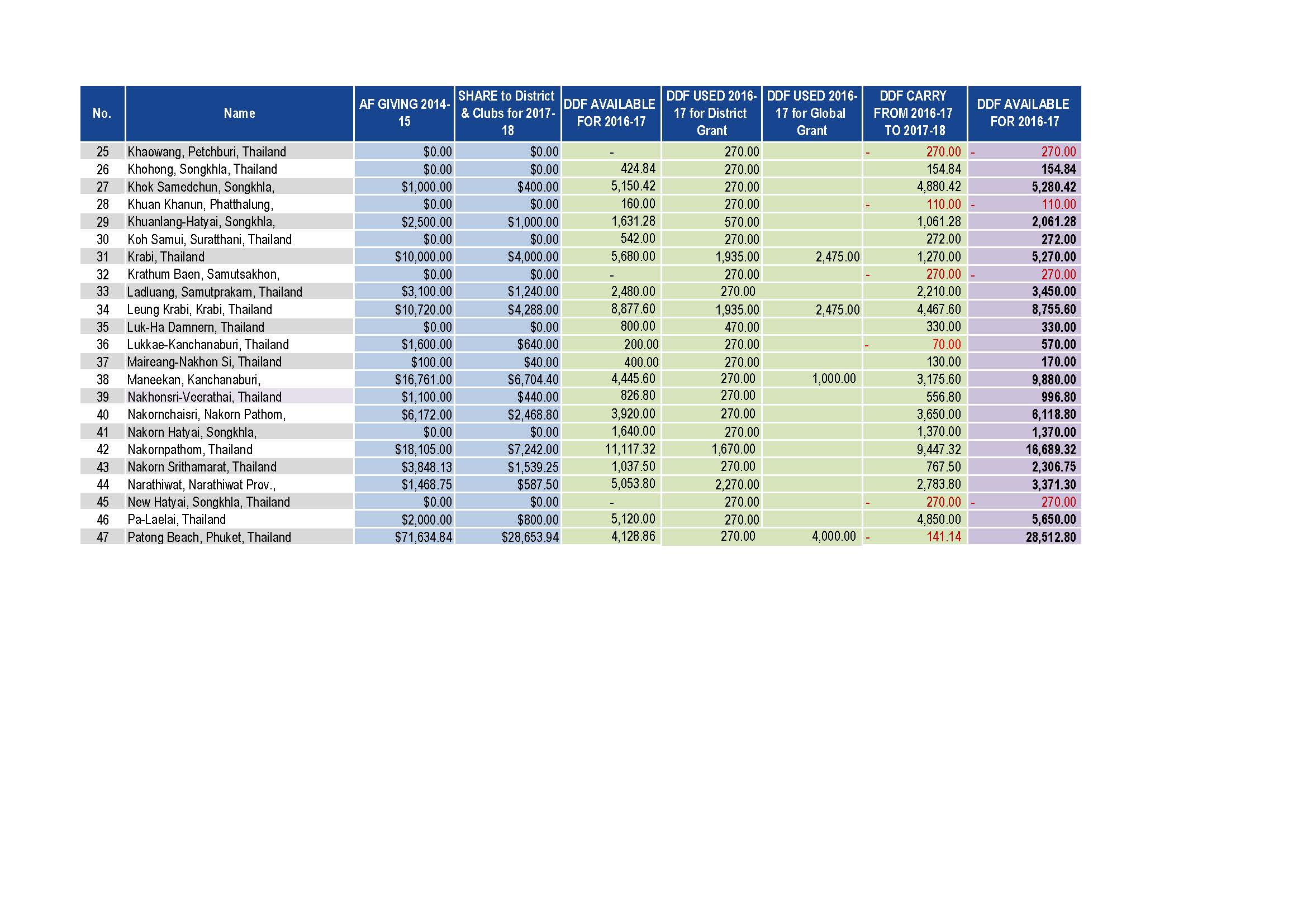Screen dimensions: 1307x924
Task: Click "DDF USED 2016-17 for Global Grant" header
Action: pos(812,113)
